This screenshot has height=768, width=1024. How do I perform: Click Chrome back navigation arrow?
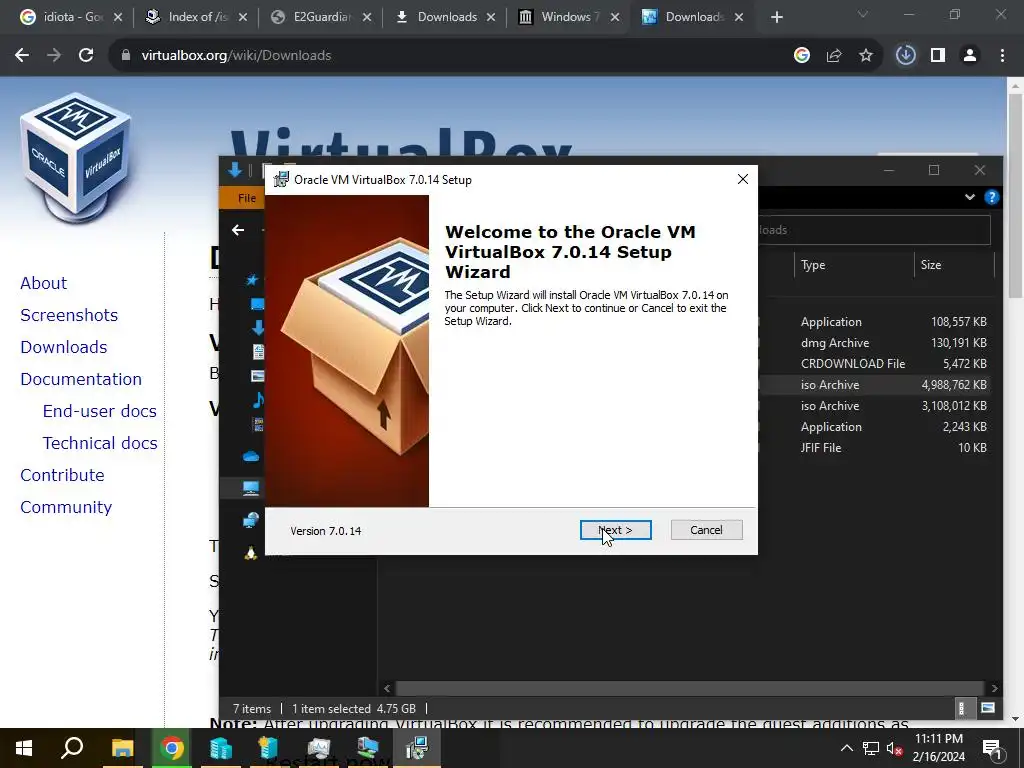(22, 56)
